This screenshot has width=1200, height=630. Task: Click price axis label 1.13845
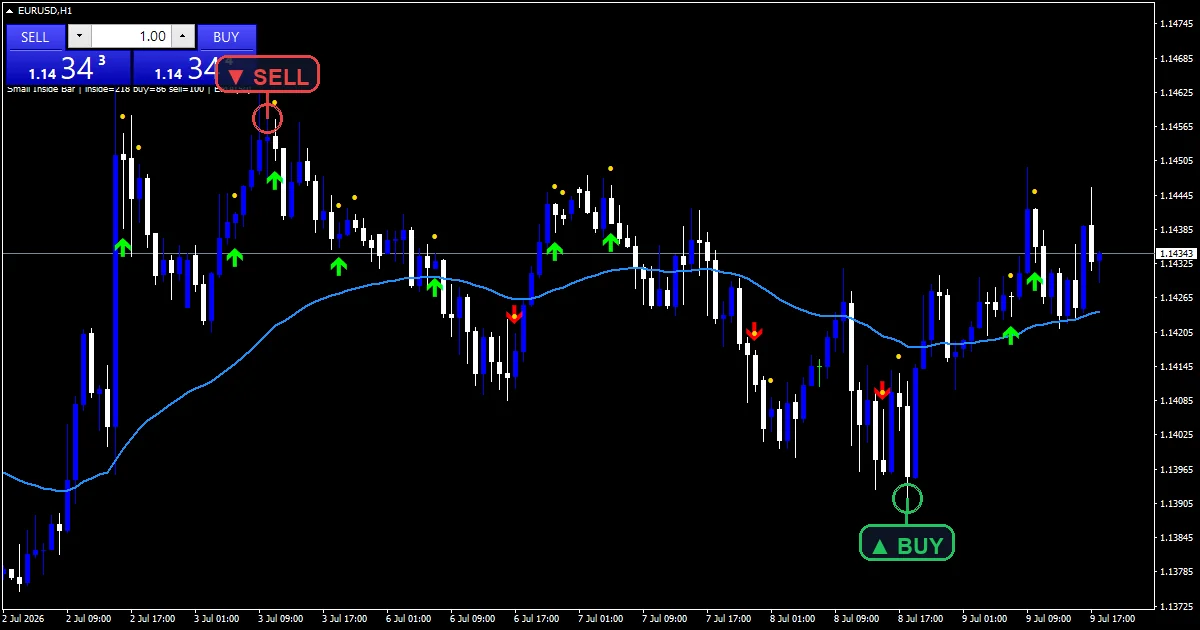tap(1179, 538)
